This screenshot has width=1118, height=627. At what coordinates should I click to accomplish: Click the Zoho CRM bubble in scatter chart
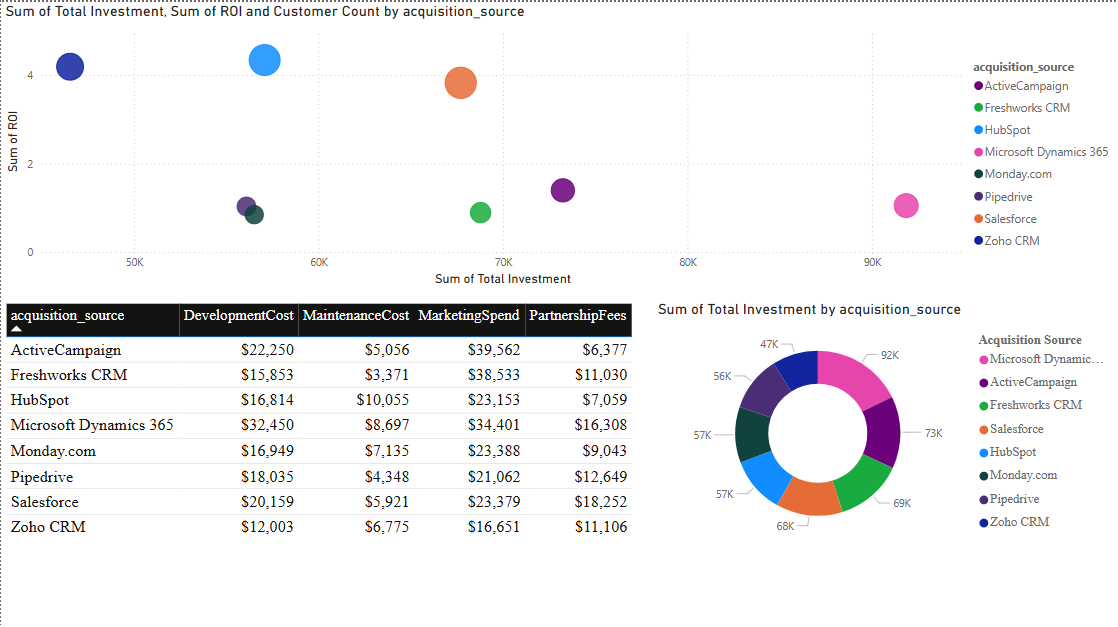coord(70,67)
